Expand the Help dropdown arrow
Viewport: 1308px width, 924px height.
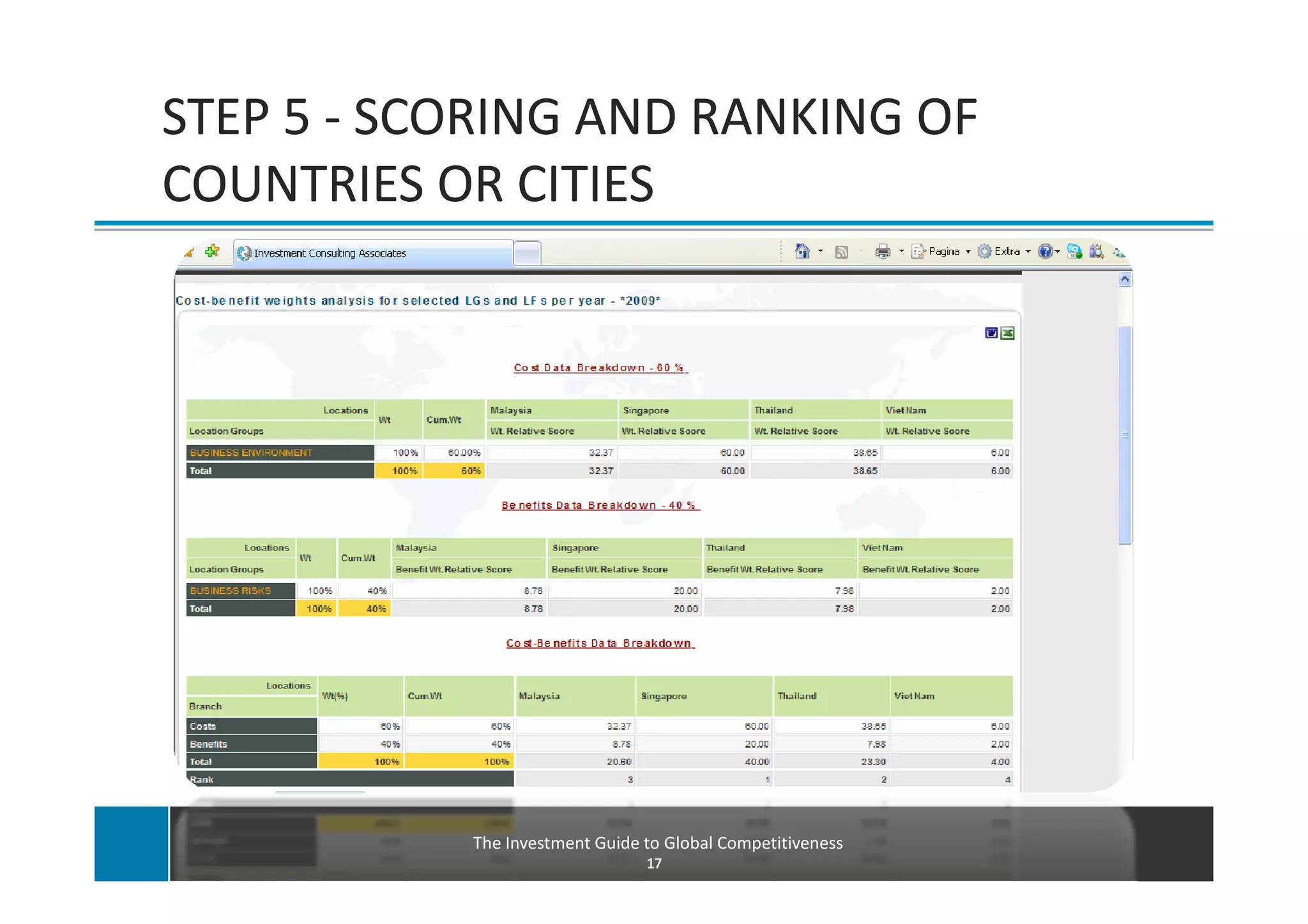point(1057,252)
